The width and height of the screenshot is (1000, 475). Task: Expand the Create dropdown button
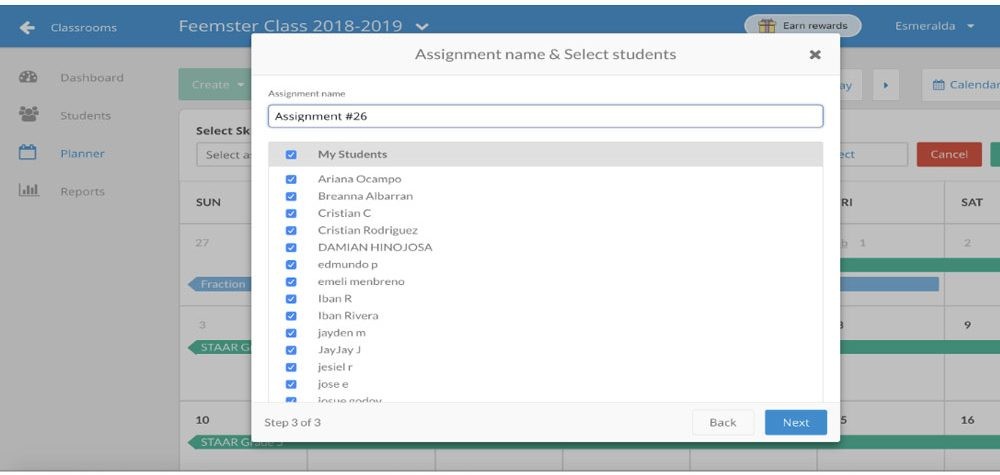tap(215, 85)
